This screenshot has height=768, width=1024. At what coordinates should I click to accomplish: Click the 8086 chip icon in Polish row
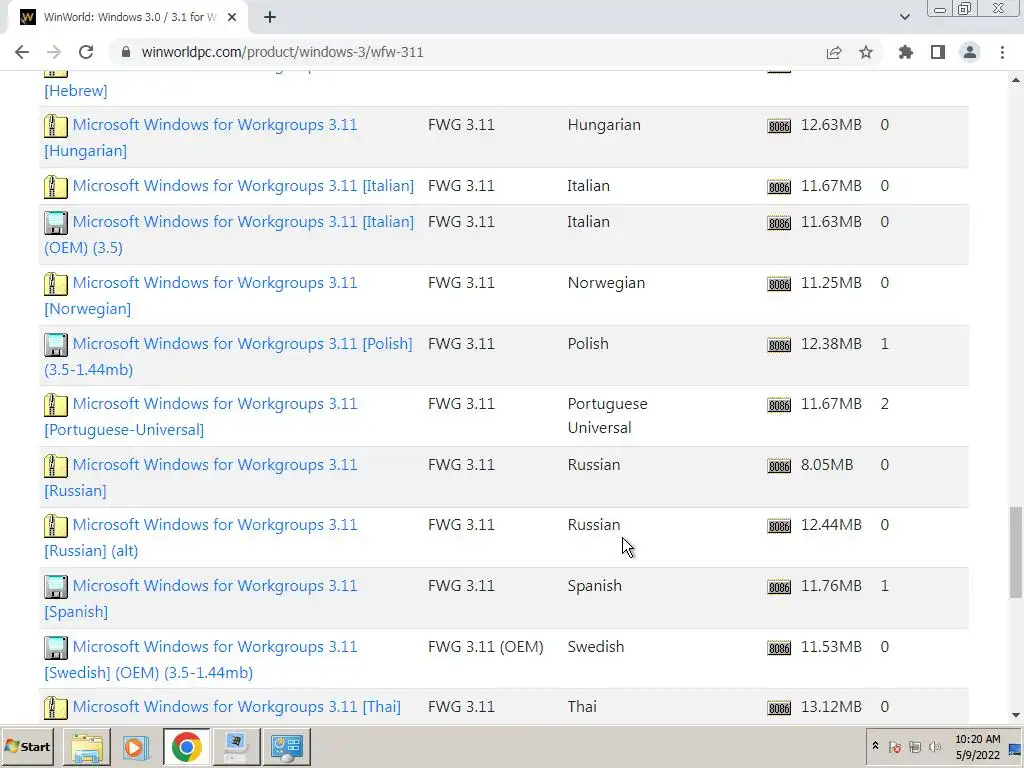779,345
